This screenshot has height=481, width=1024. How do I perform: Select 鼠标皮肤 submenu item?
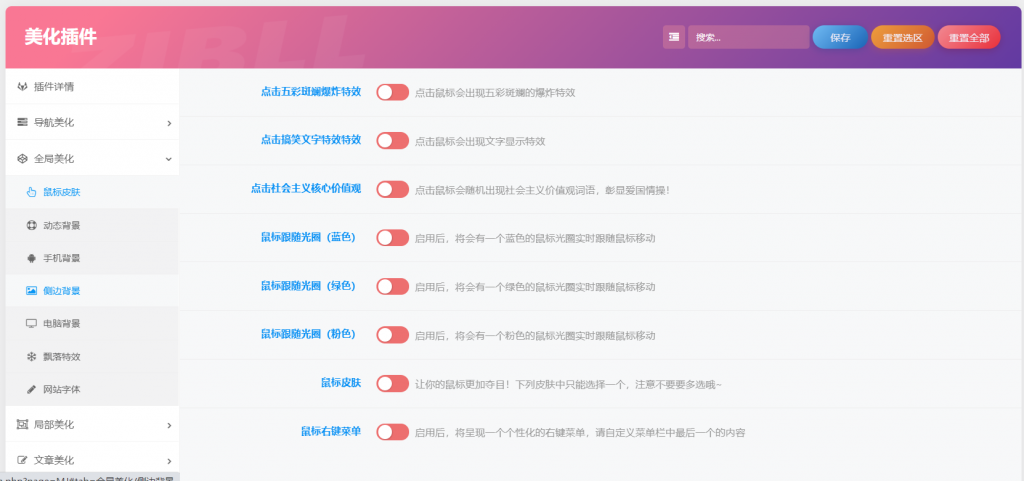pos(92,192)
